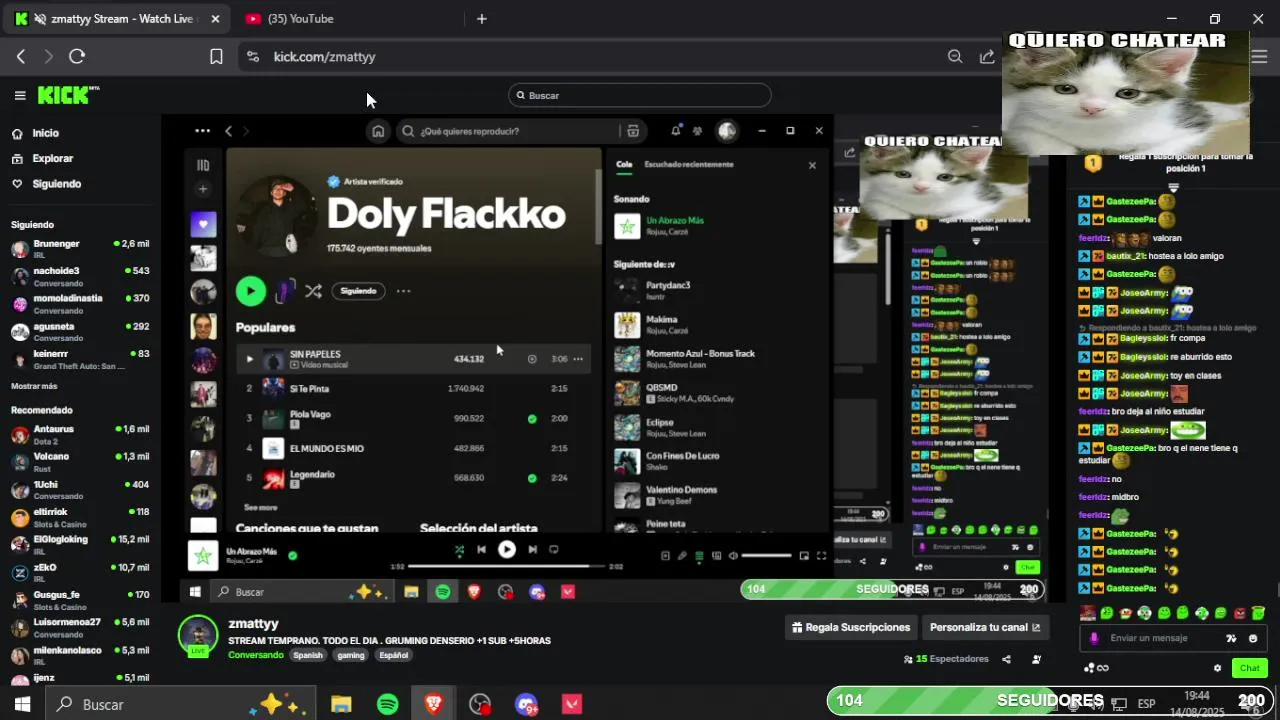Open the Spotify profile avatar
Image resolution: width=1280 pixels, height=720 pixels.
pyautogui.click(x=727, y=131)
